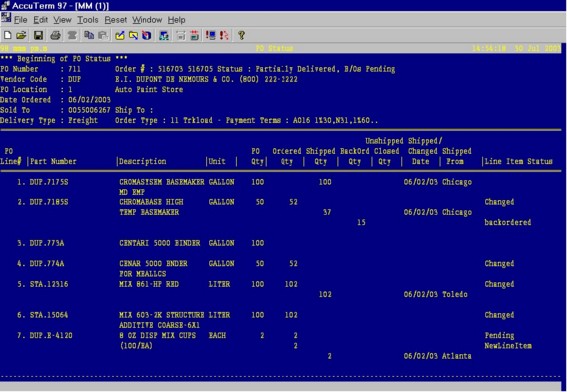Open the Window menu
This screenshot has height=392, width=567.
147,20
